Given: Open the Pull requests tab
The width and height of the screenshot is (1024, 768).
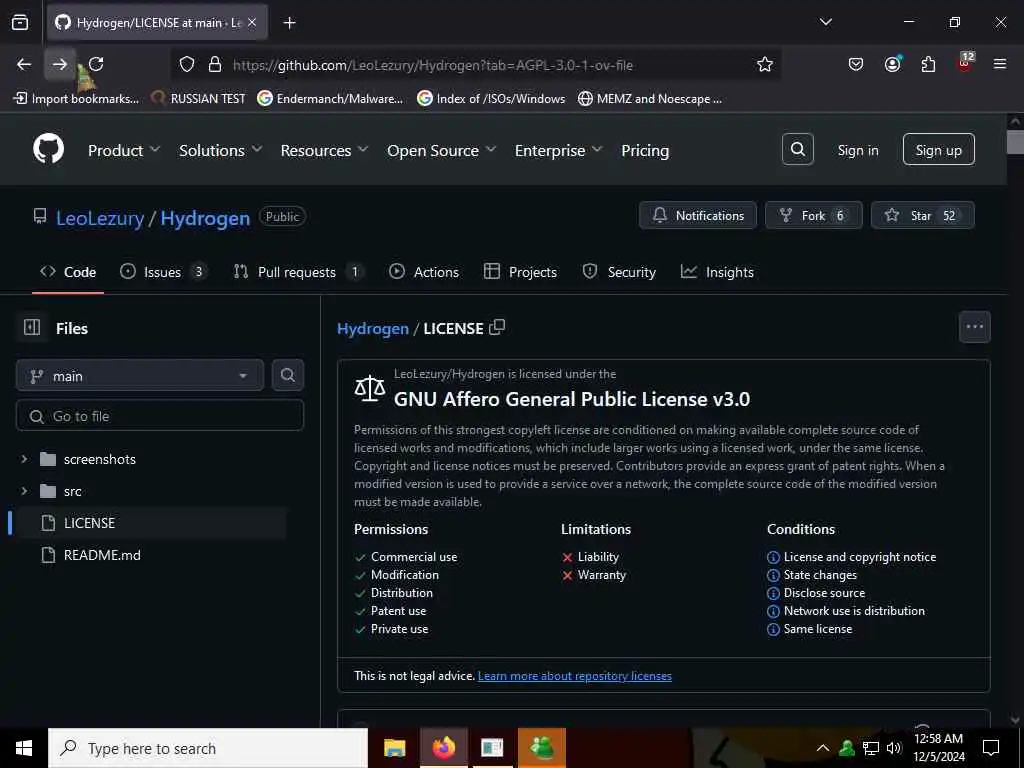Looking at the screenshot, I should pyautogui.click(x=298, y=272).
